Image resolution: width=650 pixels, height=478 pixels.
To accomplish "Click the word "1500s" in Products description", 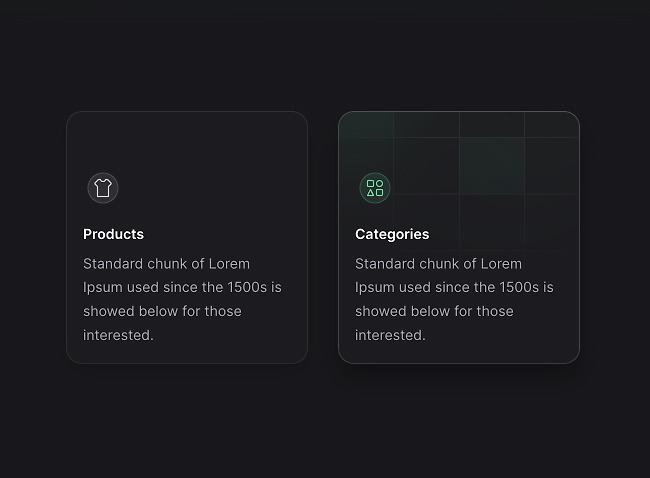I will point(247,287).
